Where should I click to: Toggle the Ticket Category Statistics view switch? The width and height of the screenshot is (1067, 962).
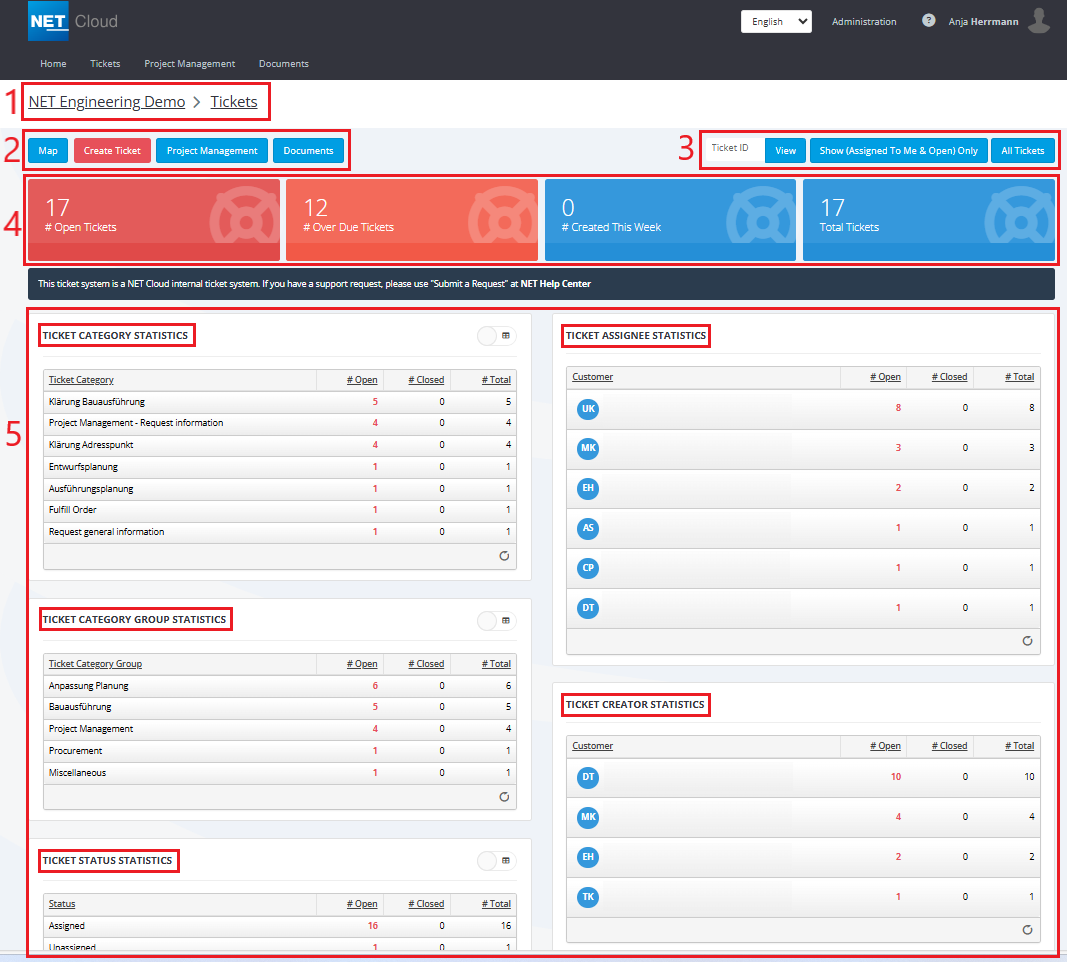(x=496, y=337)
